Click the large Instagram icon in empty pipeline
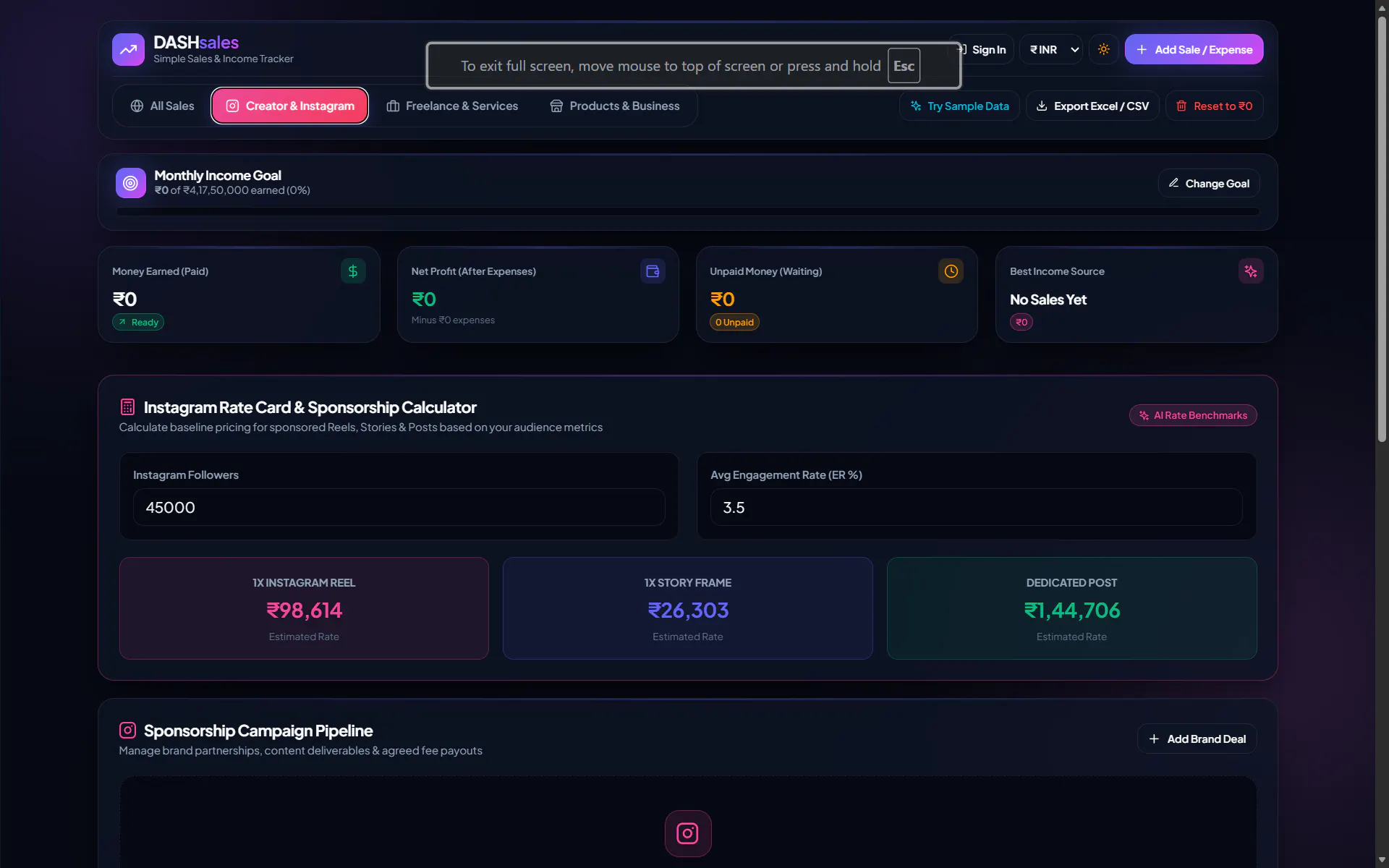Viewport: 1389px width, 868px height. [x=687, y=833]
